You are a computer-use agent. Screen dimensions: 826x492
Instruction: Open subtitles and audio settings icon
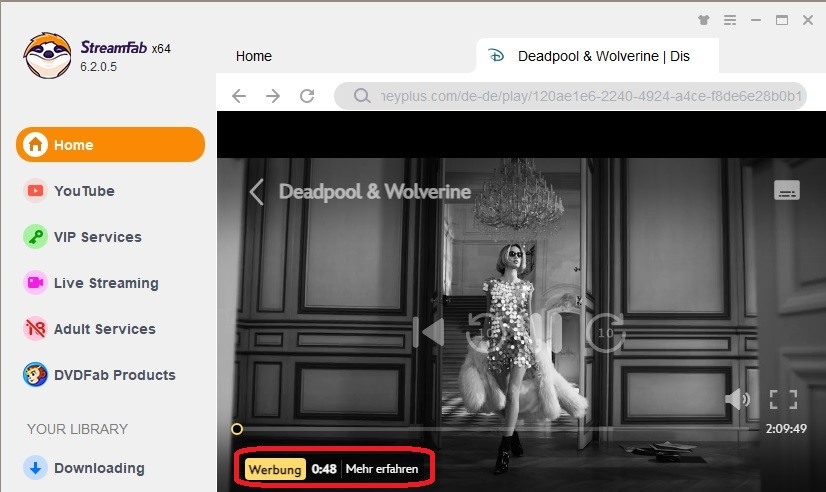786,191
